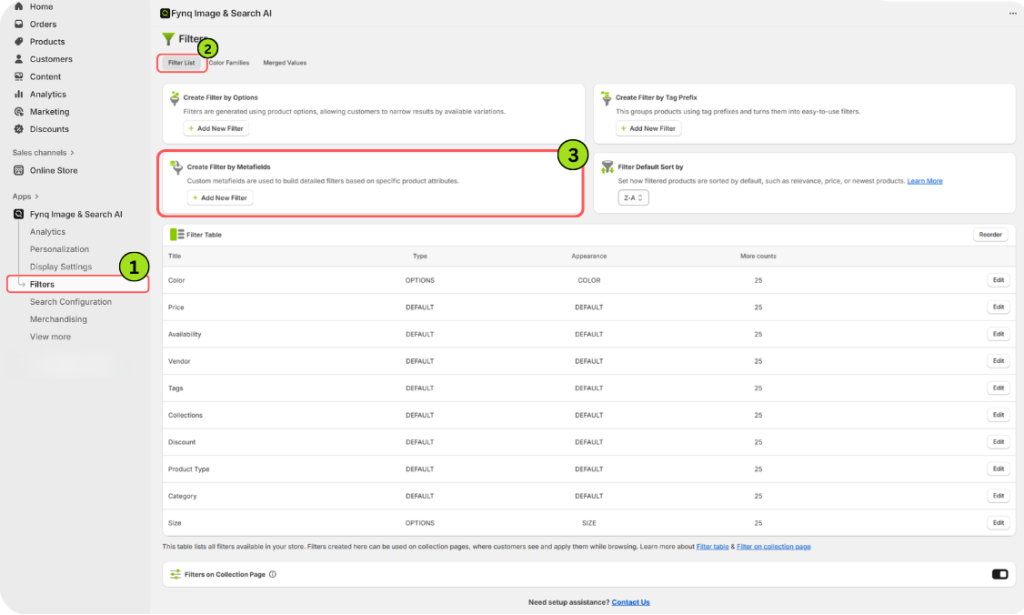Open Analytics under the Fynq app
This screenshot has height=615, width=1024.
coord(48,232)
